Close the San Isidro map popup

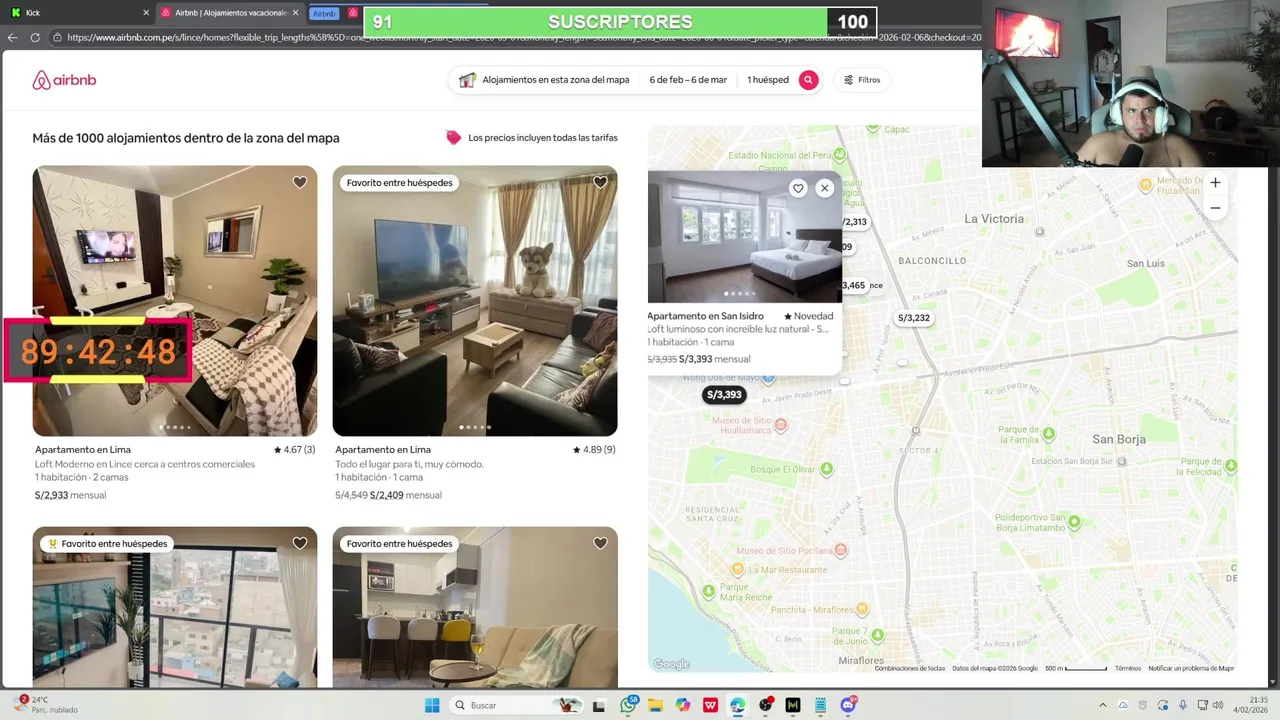coord(824,188)
